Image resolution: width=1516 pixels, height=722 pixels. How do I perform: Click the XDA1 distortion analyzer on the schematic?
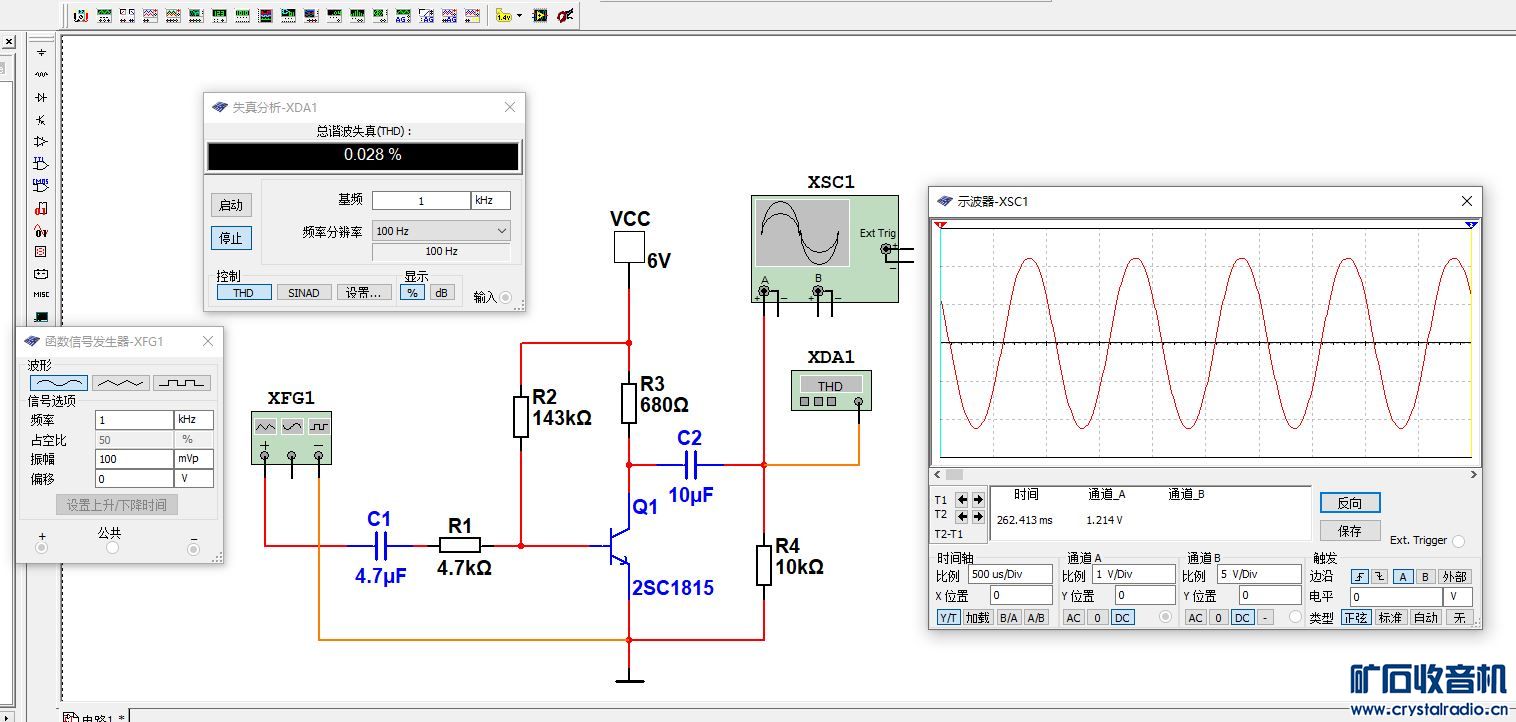coord(831,390)
